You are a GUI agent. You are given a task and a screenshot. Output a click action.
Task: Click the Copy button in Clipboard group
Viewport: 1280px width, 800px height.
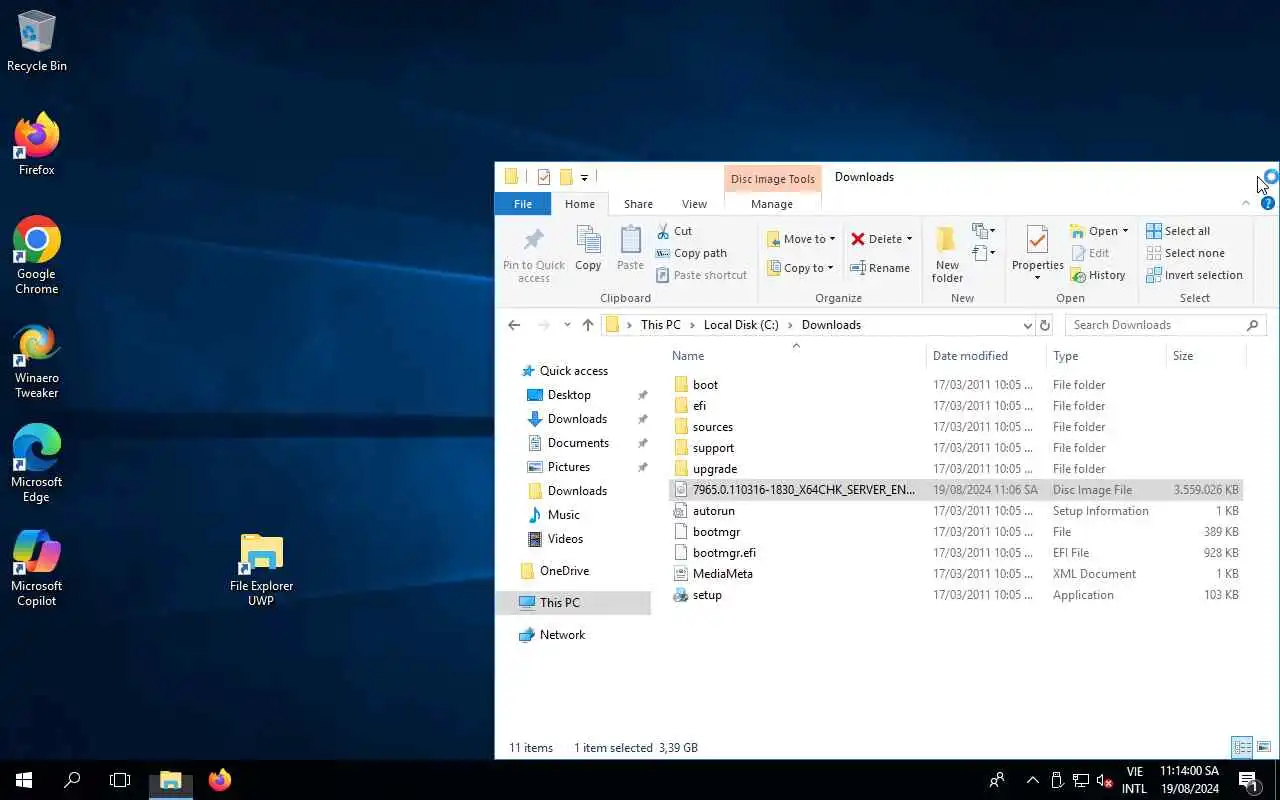point(588,247)
